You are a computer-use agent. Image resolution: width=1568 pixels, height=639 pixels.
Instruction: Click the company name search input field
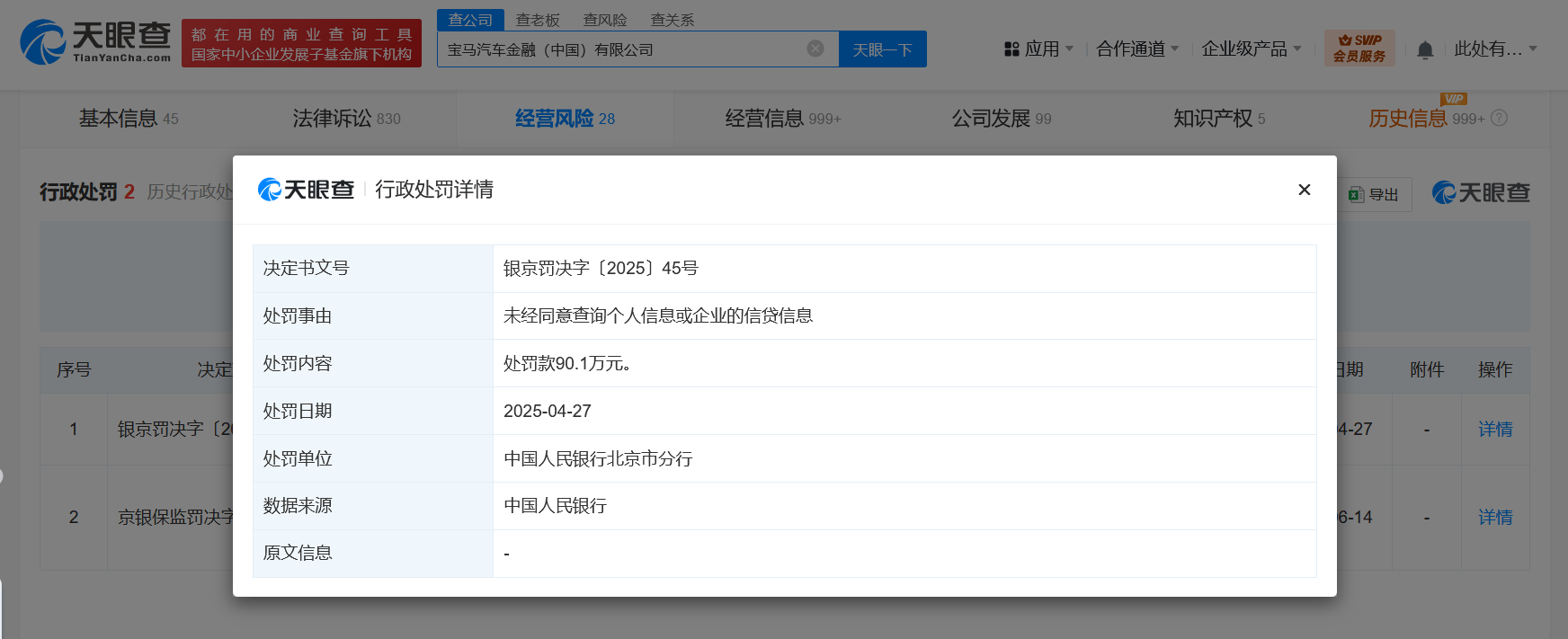coord(620,49)
